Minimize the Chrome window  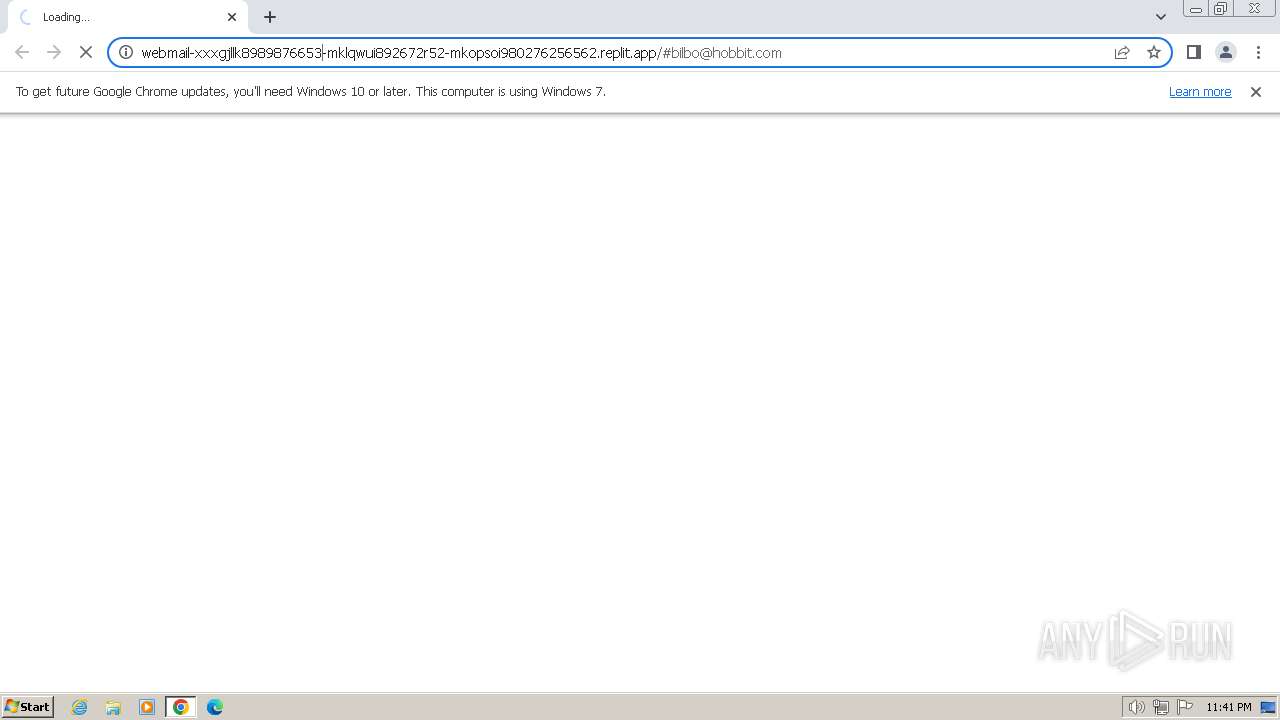pos(1196,9)
